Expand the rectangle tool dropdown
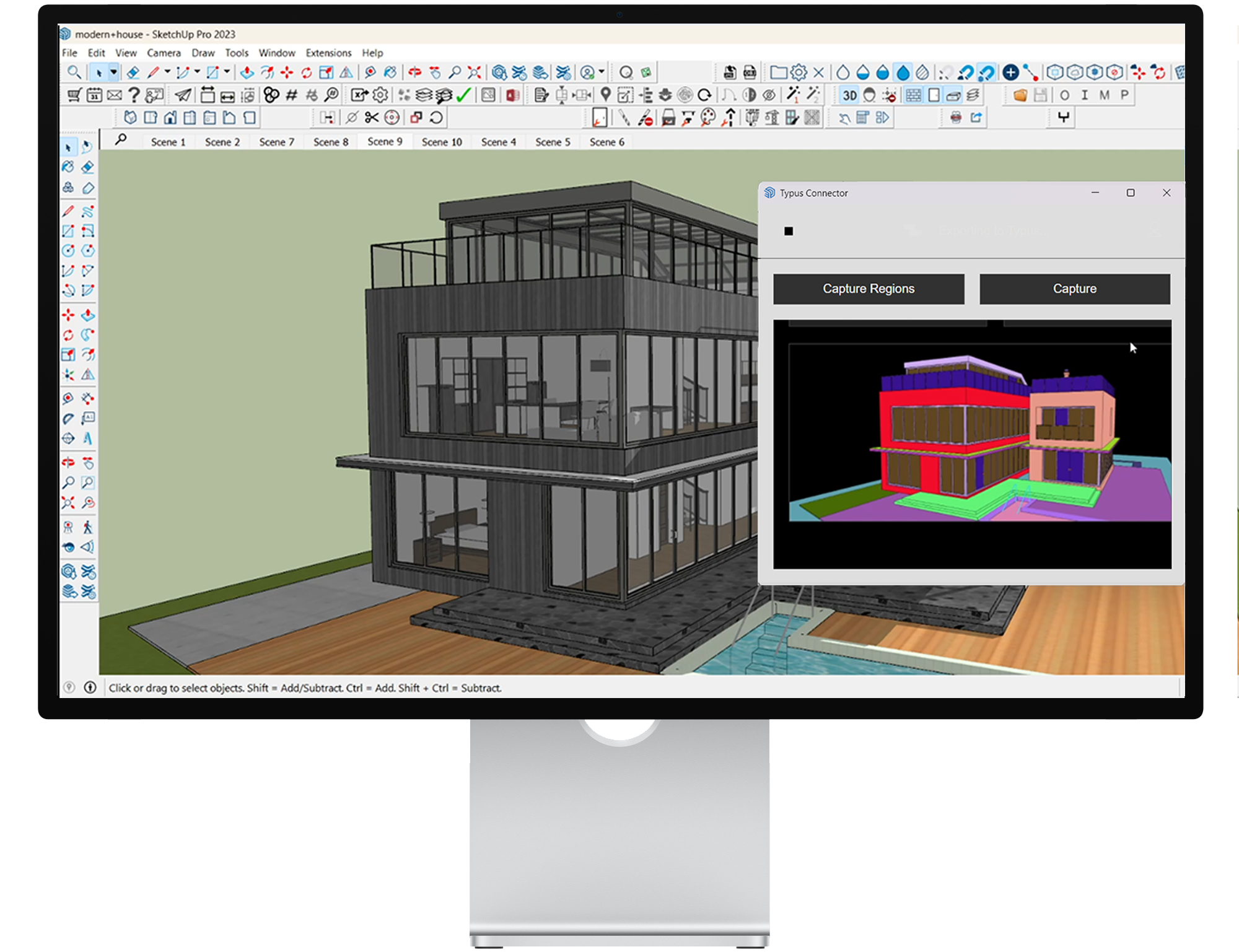The image size is (1239, 952). (x=227, y=71)
